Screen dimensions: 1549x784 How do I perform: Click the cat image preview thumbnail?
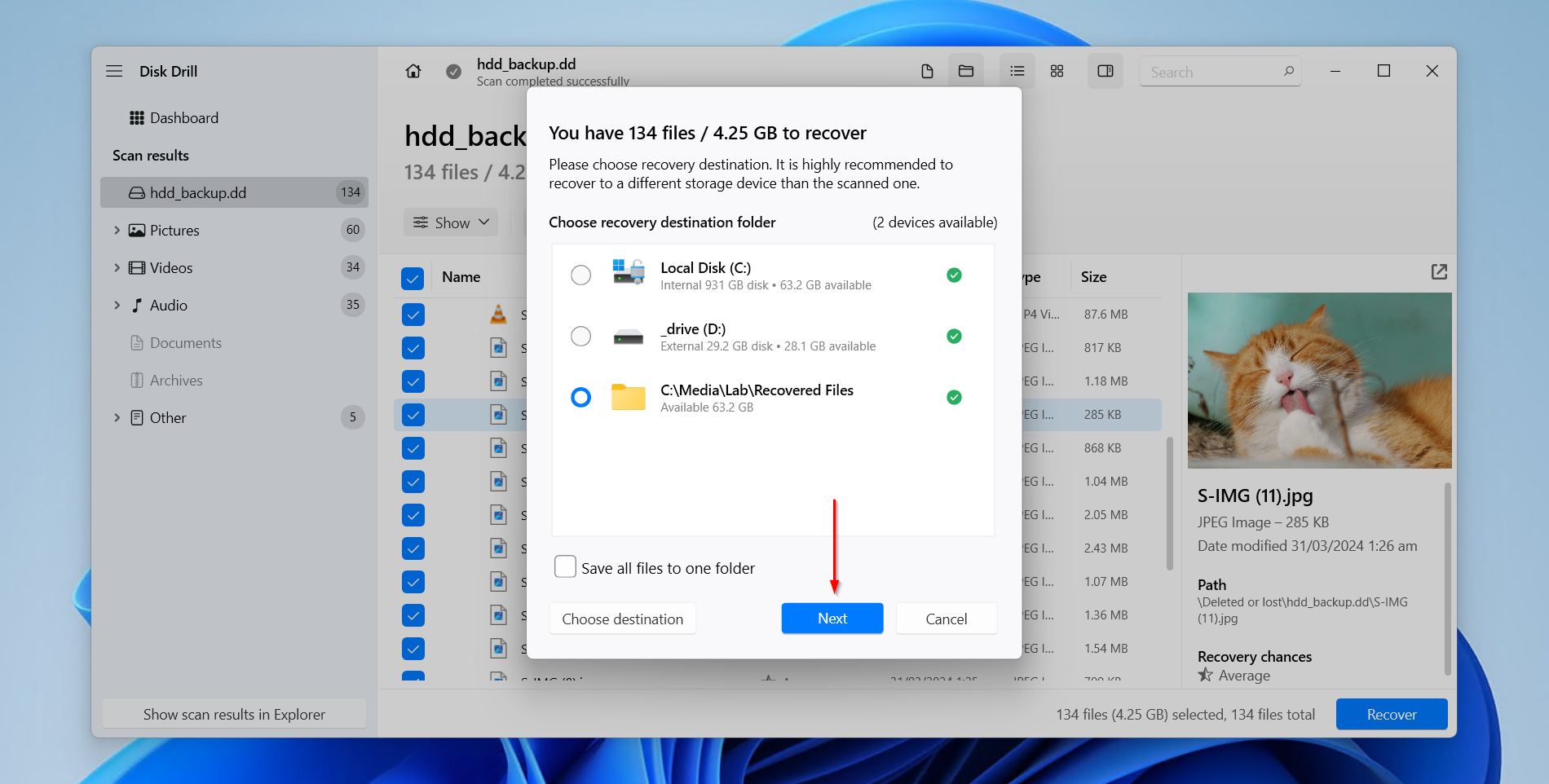1319,381
